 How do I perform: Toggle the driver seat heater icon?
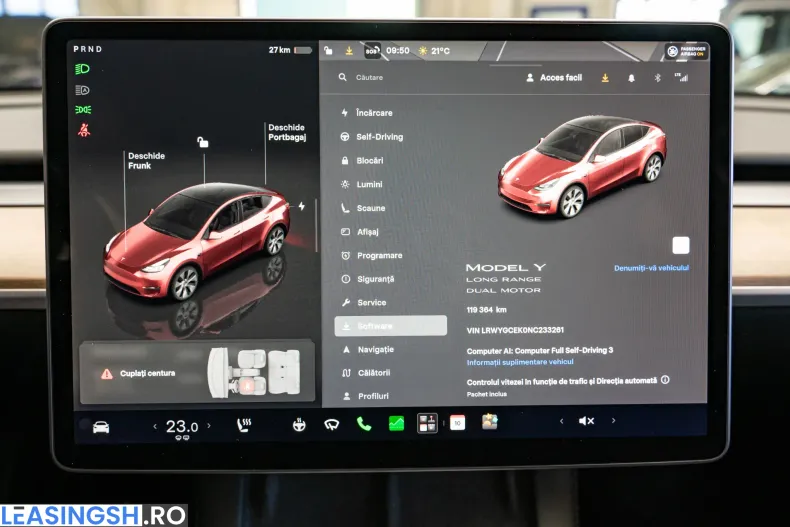pyautogui.click(x=244, y=425)
